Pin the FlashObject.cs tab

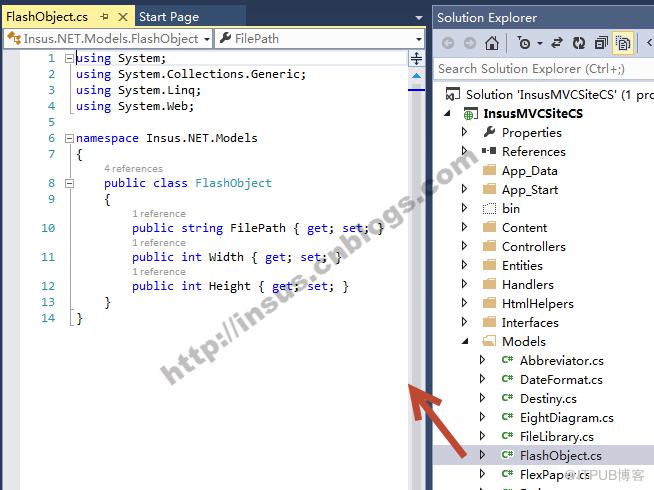[104, 17]
